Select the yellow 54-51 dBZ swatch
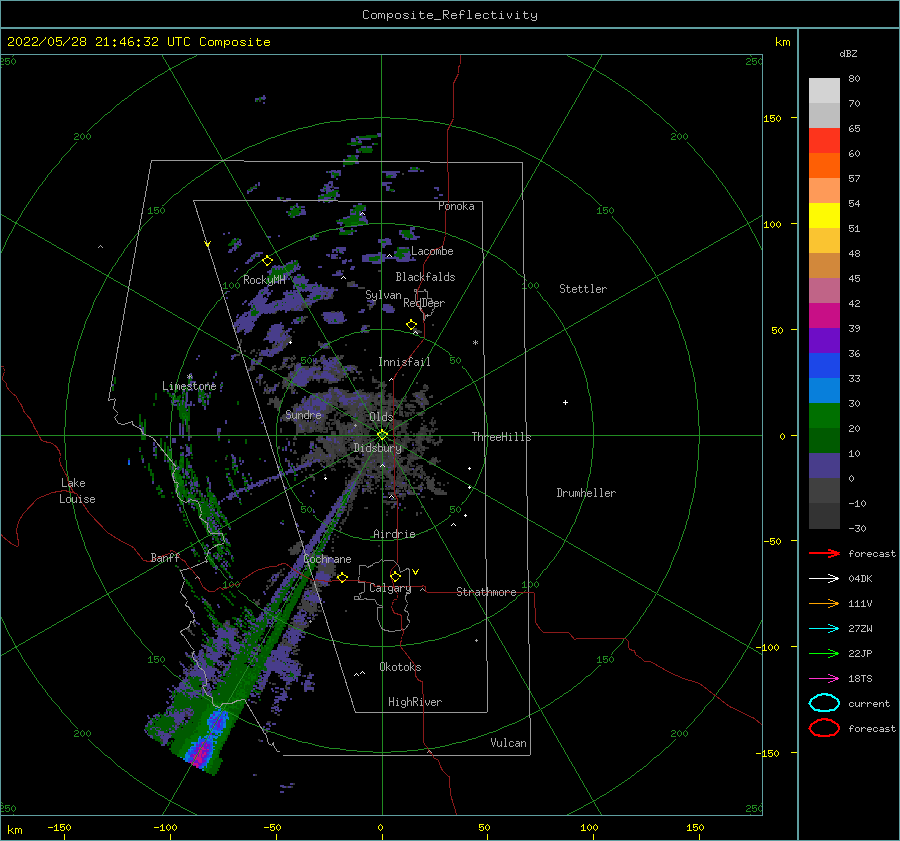 coord(824,216)
